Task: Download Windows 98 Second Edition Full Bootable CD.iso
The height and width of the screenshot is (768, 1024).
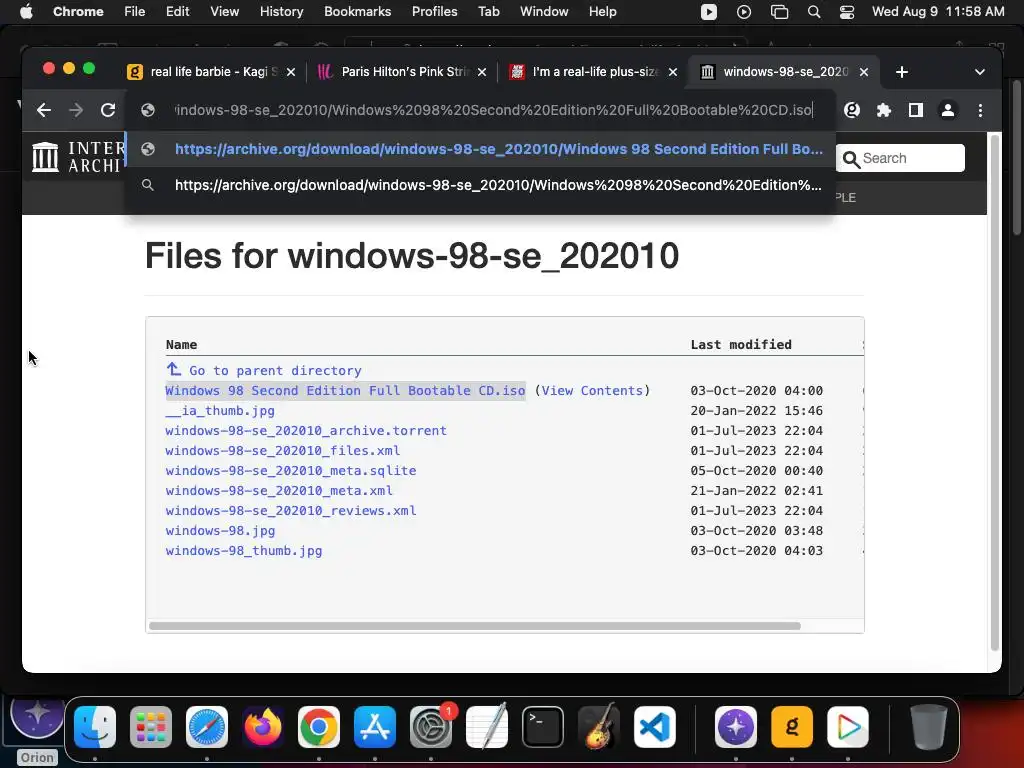Action: (x=345, y=391)
